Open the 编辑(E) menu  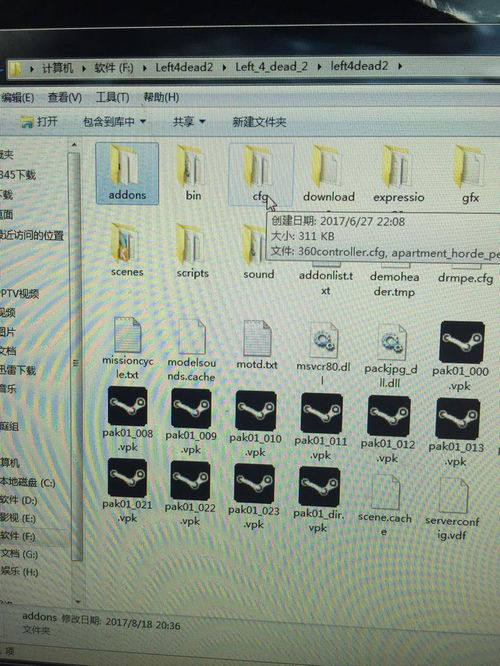tap(17, 97)
